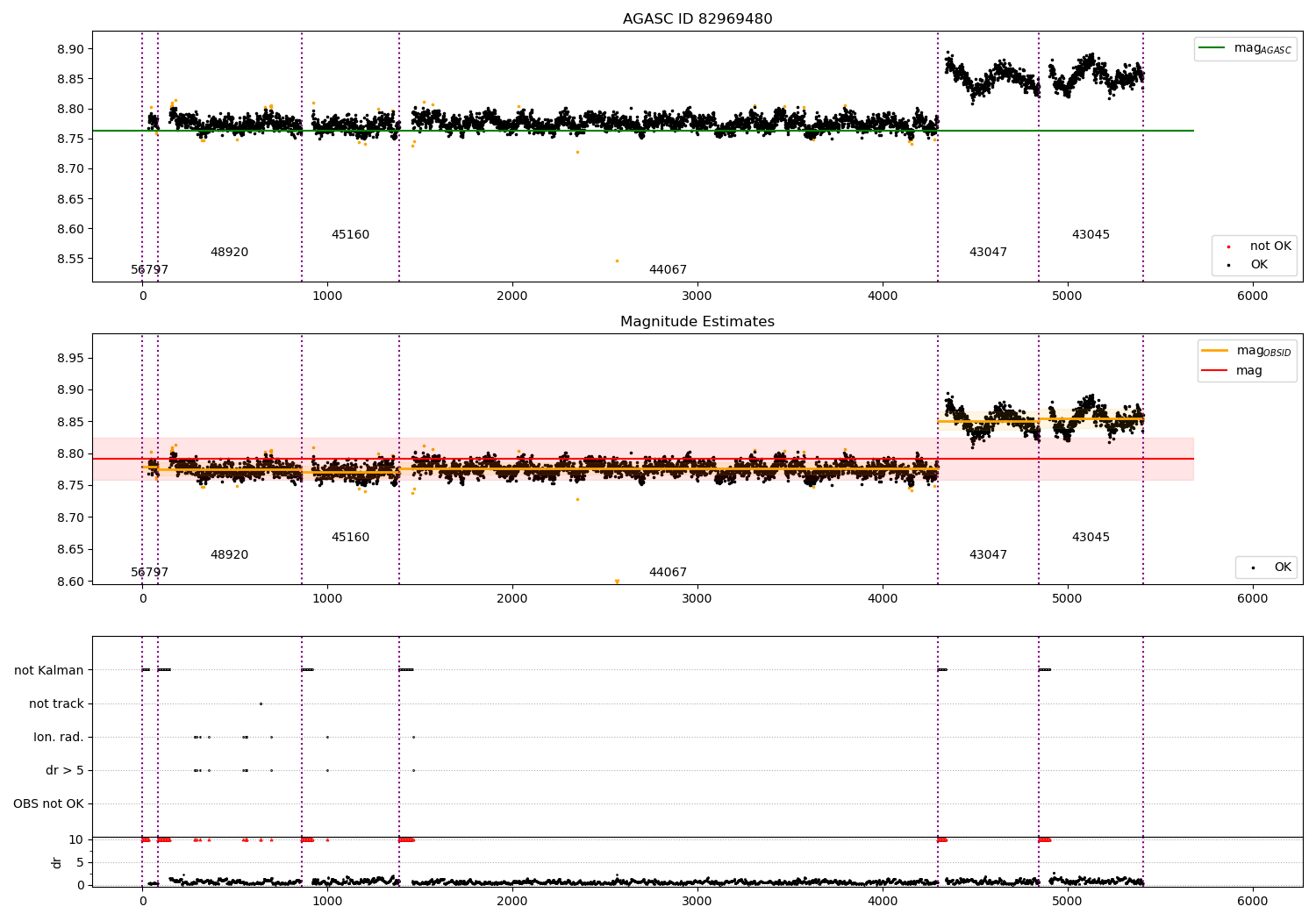Screen dimensions: 1316x921
Task: Click obsid label 48920 in top plot
Action: 229,253
